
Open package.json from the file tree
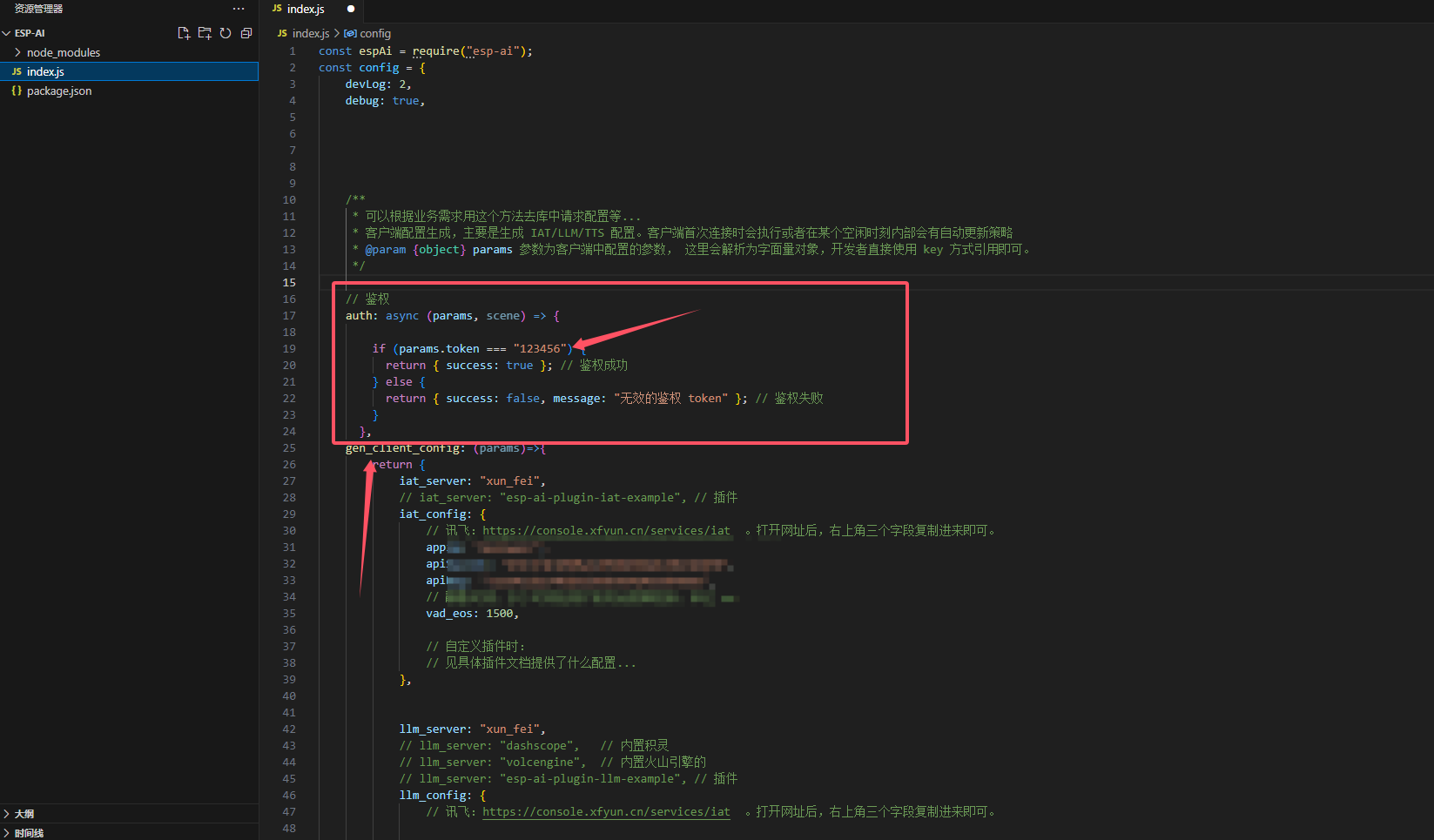tap(59, 91)
